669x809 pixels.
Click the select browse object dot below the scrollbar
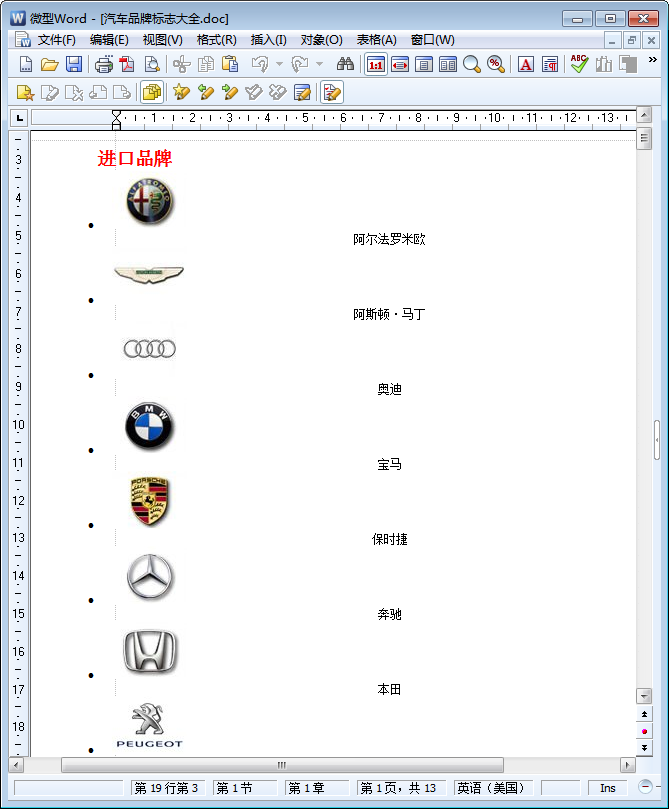coord(644,731)
